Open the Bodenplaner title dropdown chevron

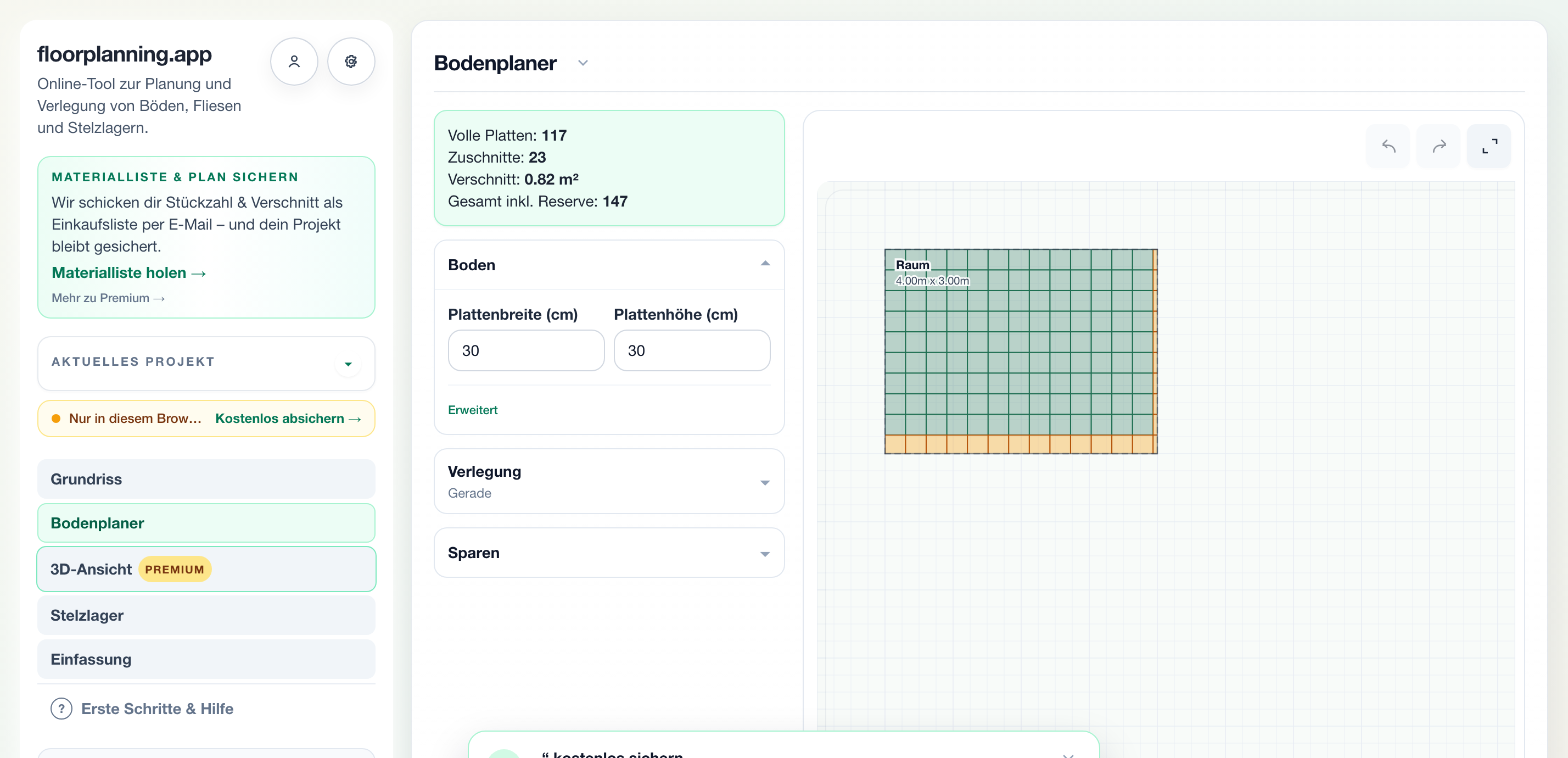click(x=583, y=63)
